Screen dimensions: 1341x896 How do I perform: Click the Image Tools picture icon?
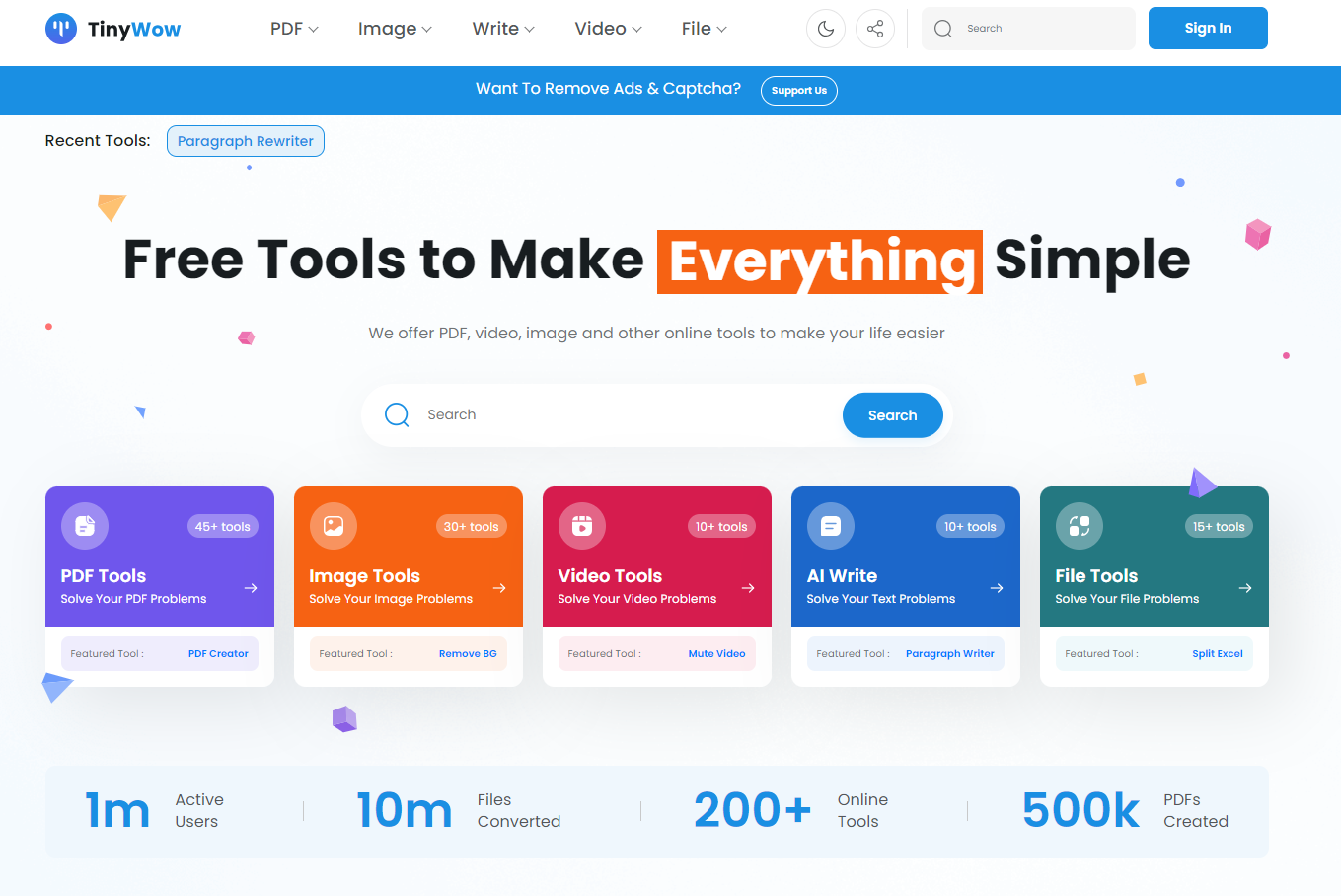[334, 526]
